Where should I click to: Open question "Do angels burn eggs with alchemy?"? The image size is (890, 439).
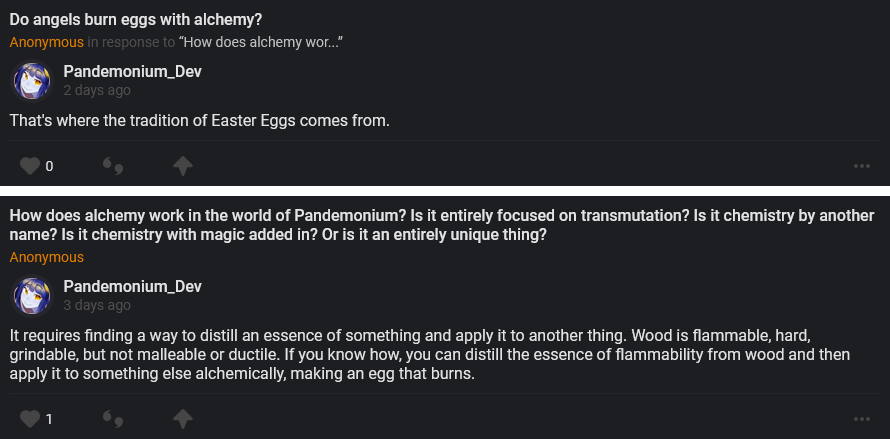(144, 19)
